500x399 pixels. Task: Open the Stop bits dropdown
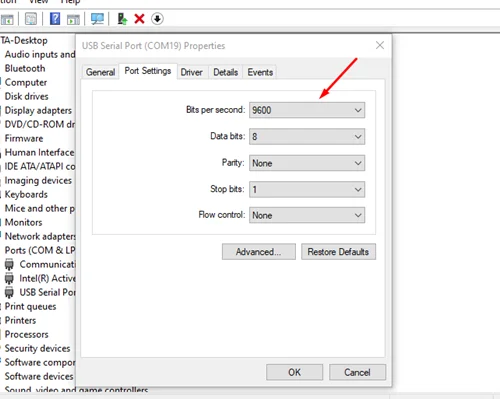307,190
